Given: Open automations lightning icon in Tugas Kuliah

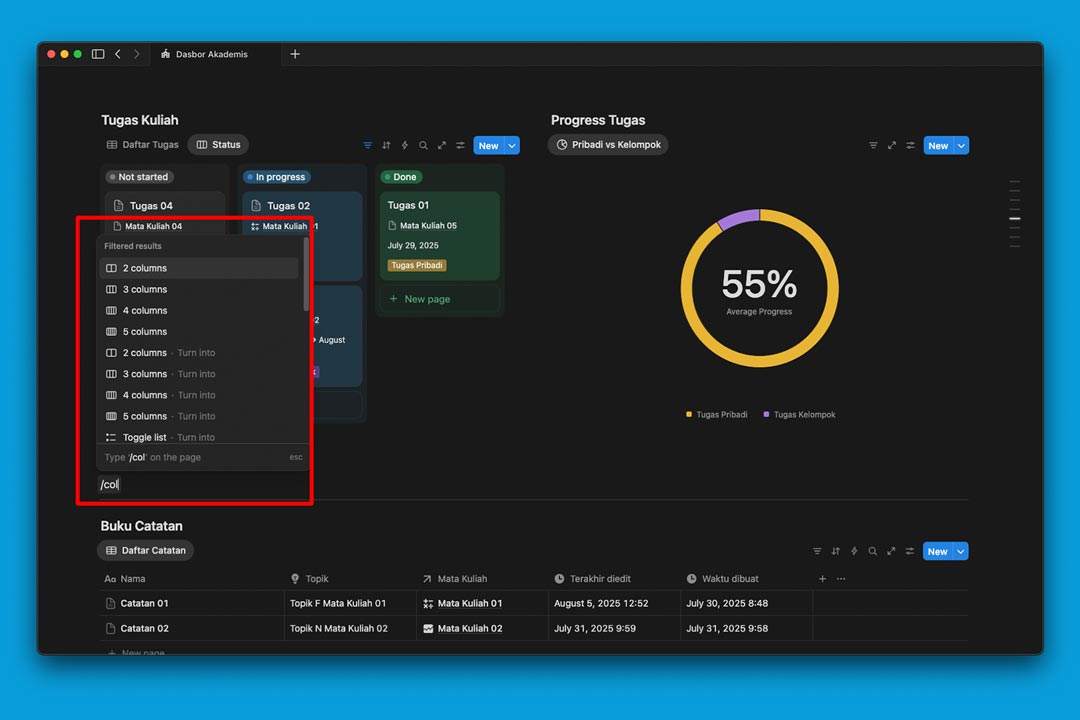Looking at the screenshot, I should pos(405,145).
